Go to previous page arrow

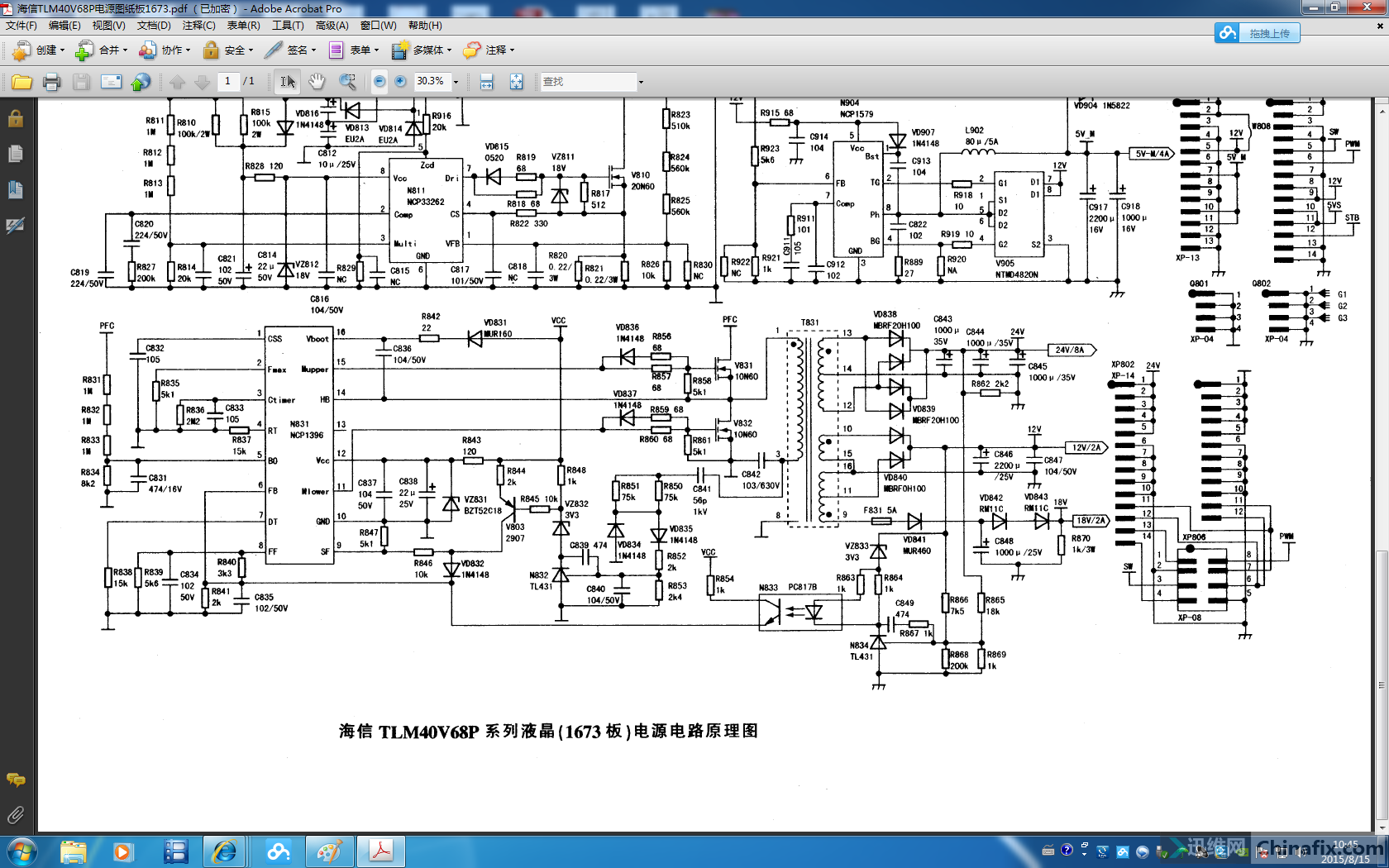[177, 82]
